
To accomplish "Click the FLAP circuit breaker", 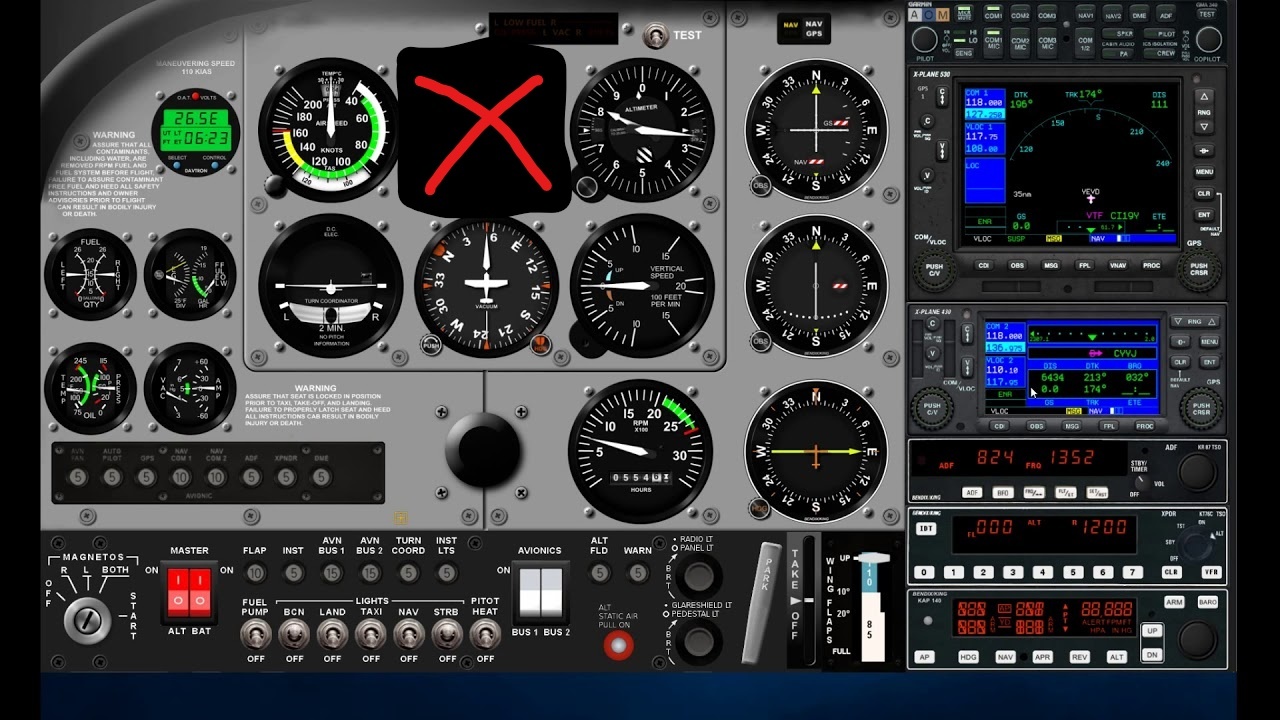I will [255, 573].
